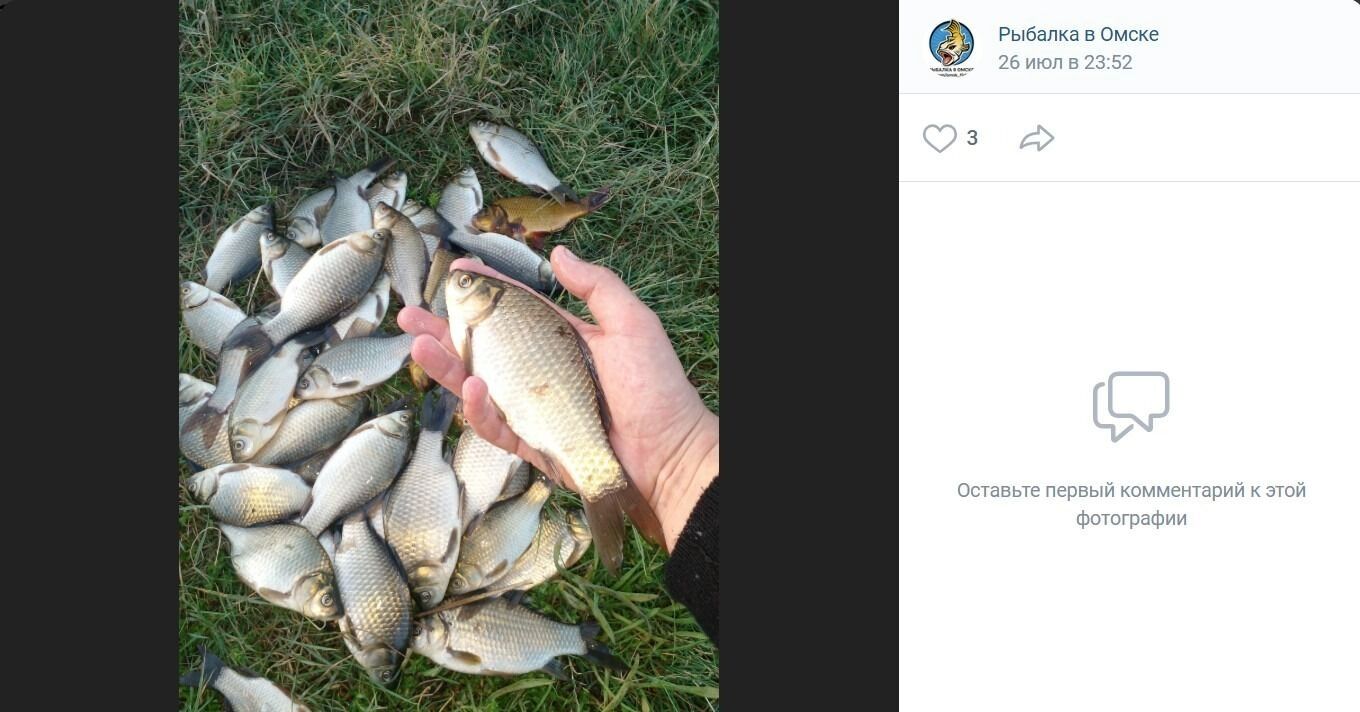Click the Рыбалка в Омске group avatar
Screen dimensions: 1360x712
[x=951, y=47]
